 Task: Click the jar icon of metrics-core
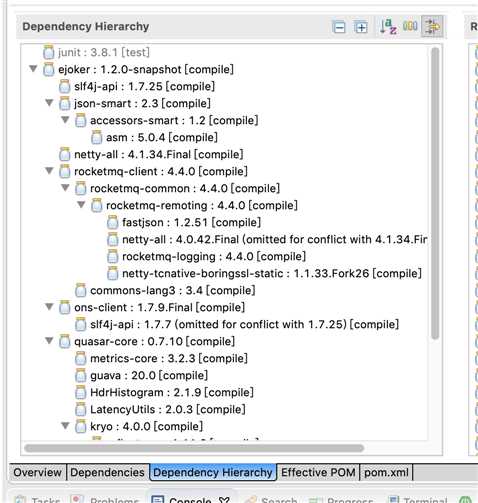(80, 358)
